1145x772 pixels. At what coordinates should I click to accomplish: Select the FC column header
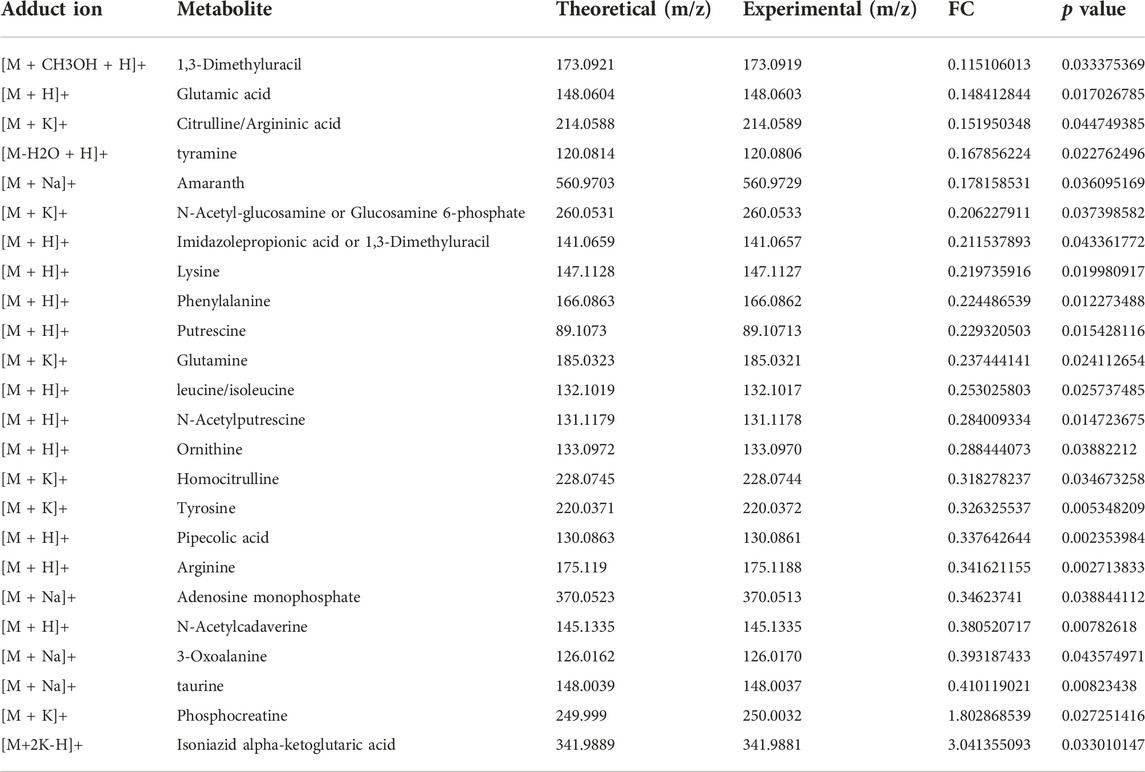961,9
